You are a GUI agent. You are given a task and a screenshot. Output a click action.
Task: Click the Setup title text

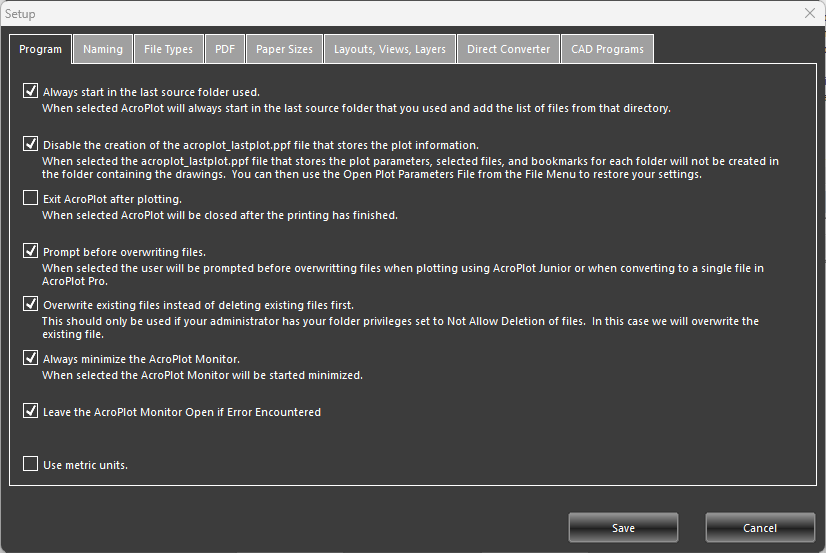click(x=20, y=14)
